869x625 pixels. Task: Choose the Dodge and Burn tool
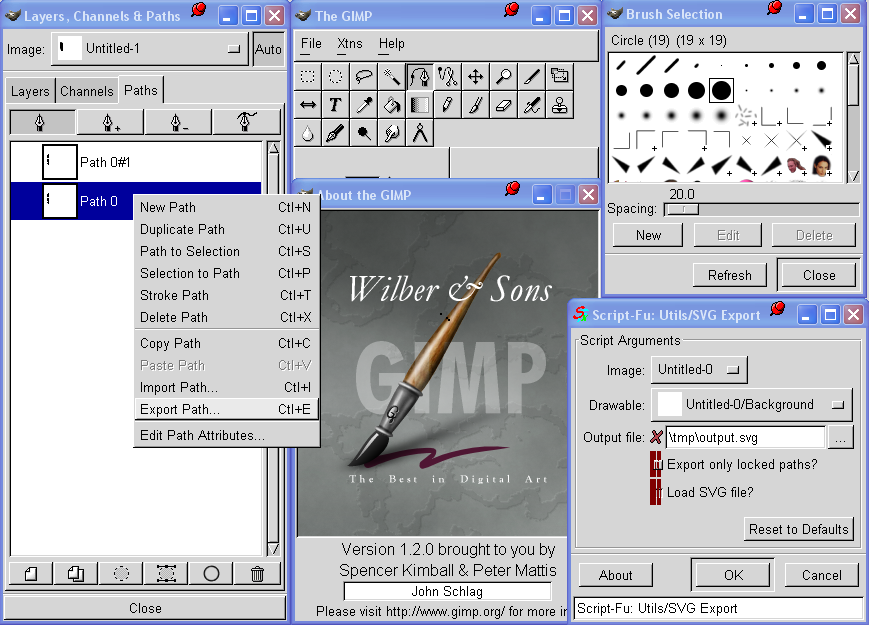364,133
